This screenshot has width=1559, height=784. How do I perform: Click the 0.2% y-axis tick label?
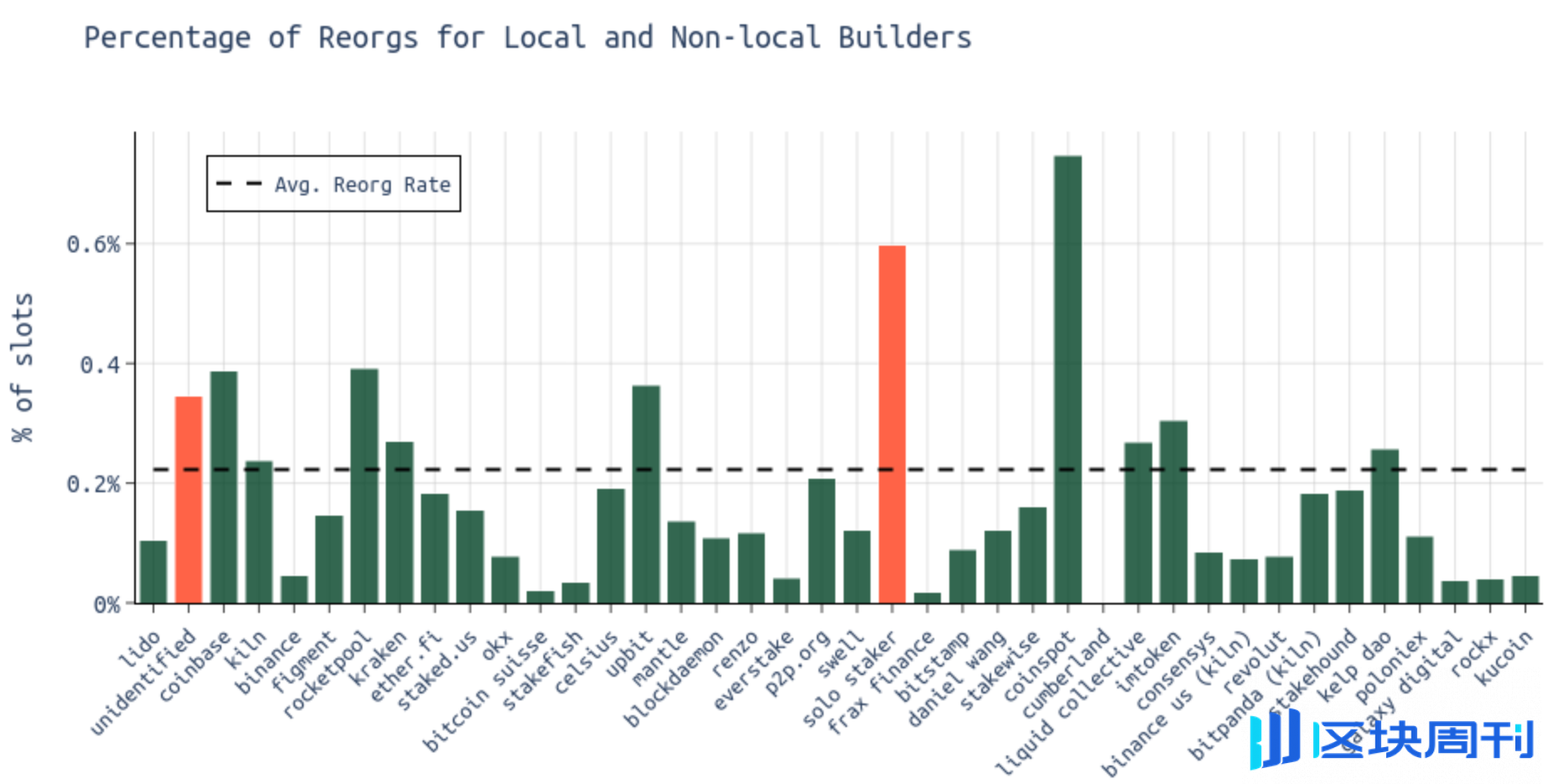94,484
